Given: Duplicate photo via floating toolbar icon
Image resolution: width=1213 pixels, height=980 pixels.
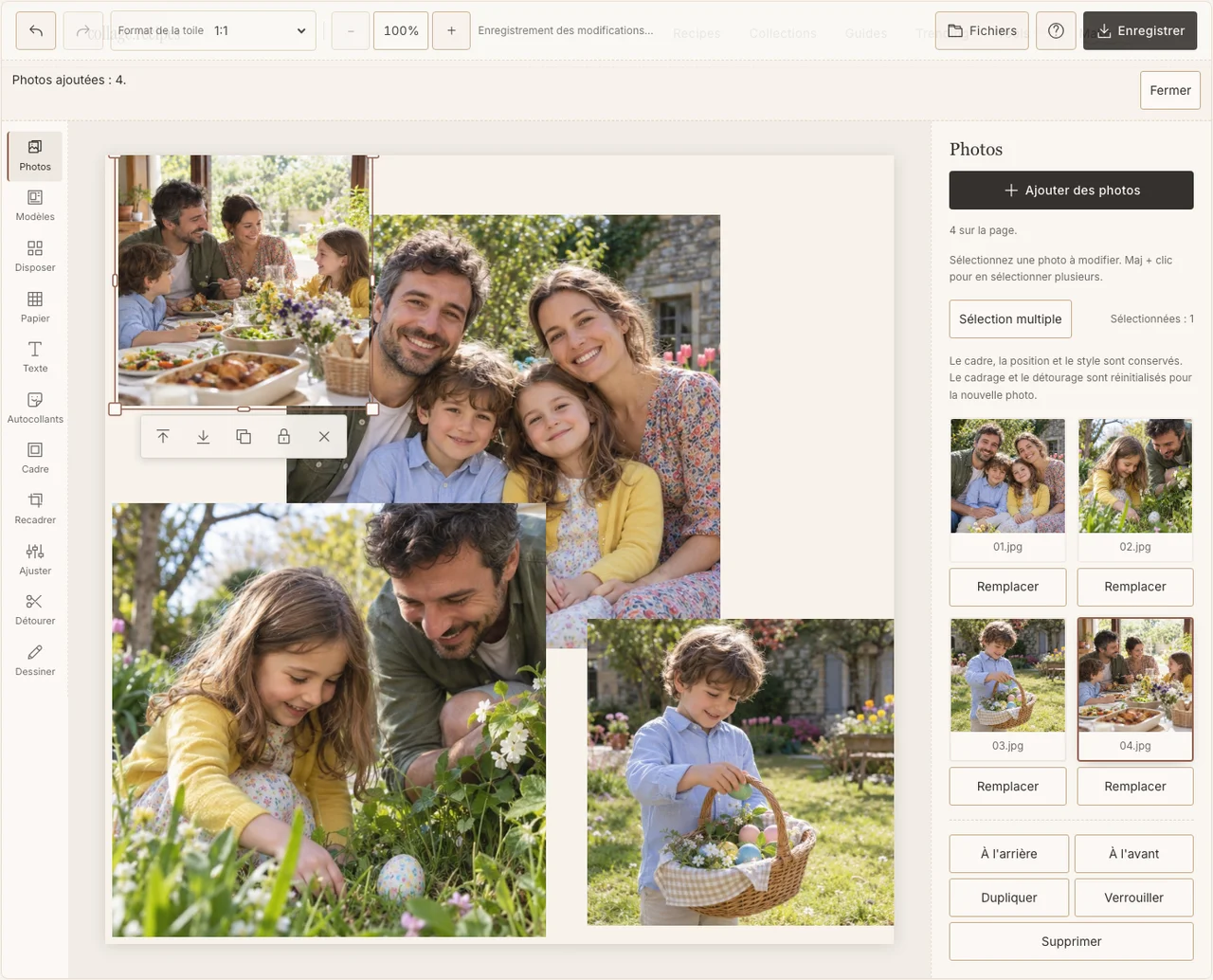Looking at the screenshot, I should pyautogui.click(x=244, y=437).
